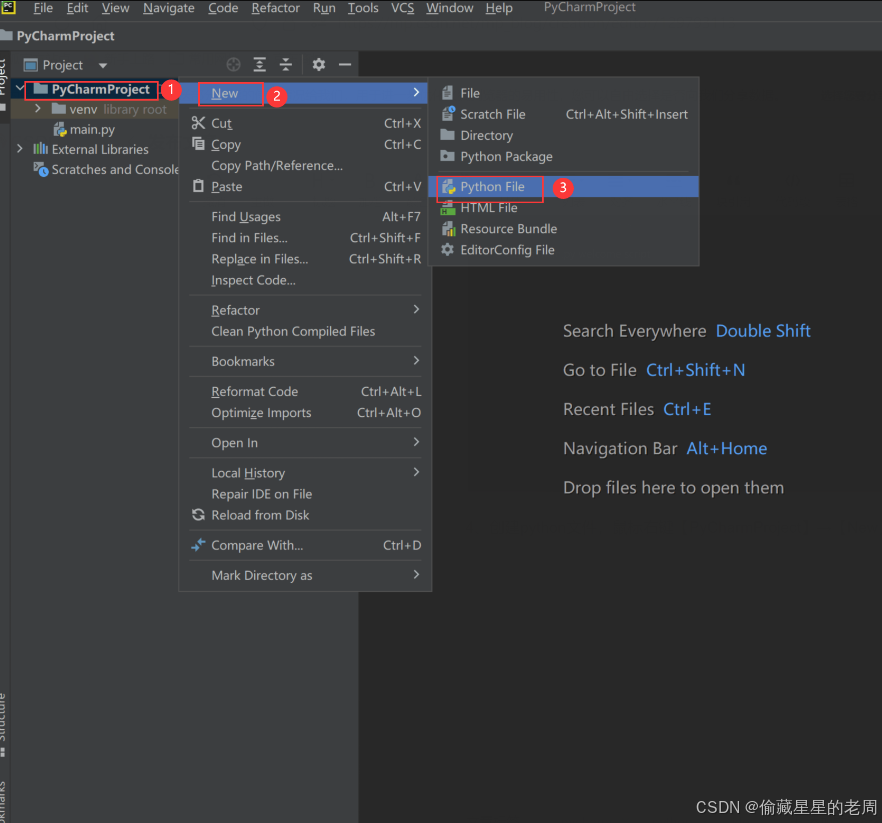Screen dimensions: 882x823
Task: Open the Refactor menu in menu bar
Action: (276, 8)
